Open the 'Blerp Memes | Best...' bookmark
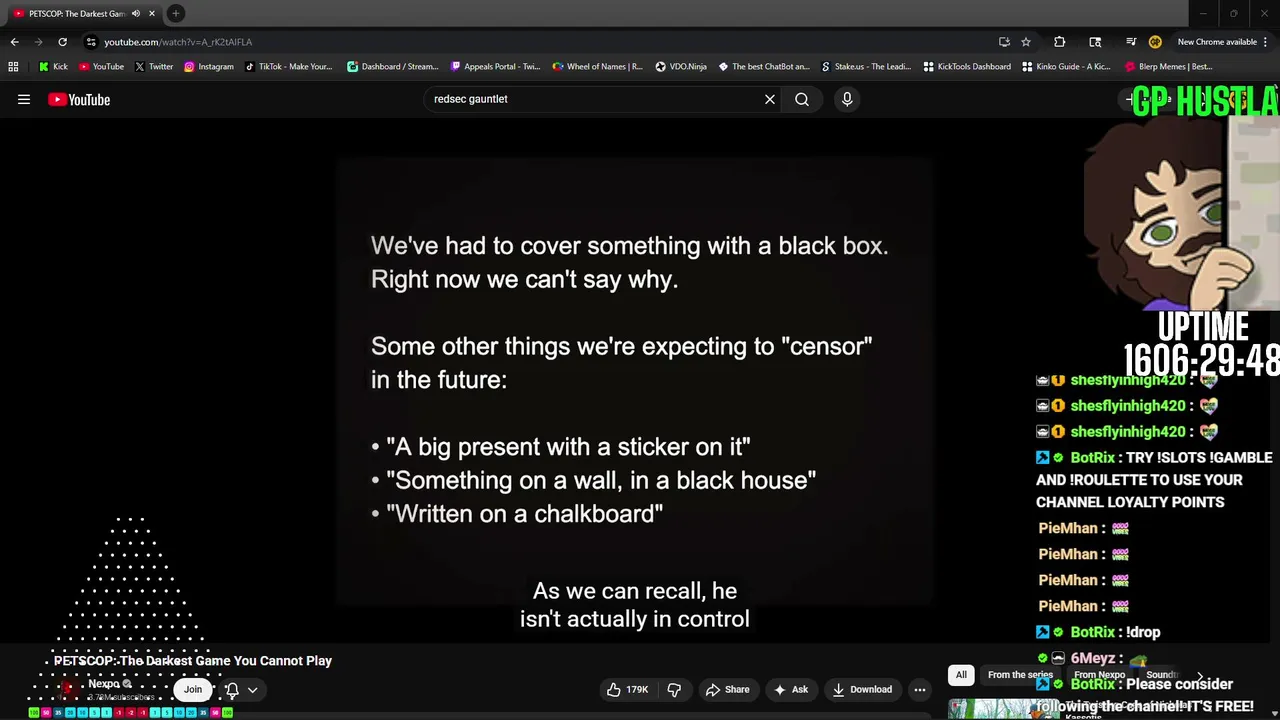Screen dimensions: 1280x720 [1168, 67]
